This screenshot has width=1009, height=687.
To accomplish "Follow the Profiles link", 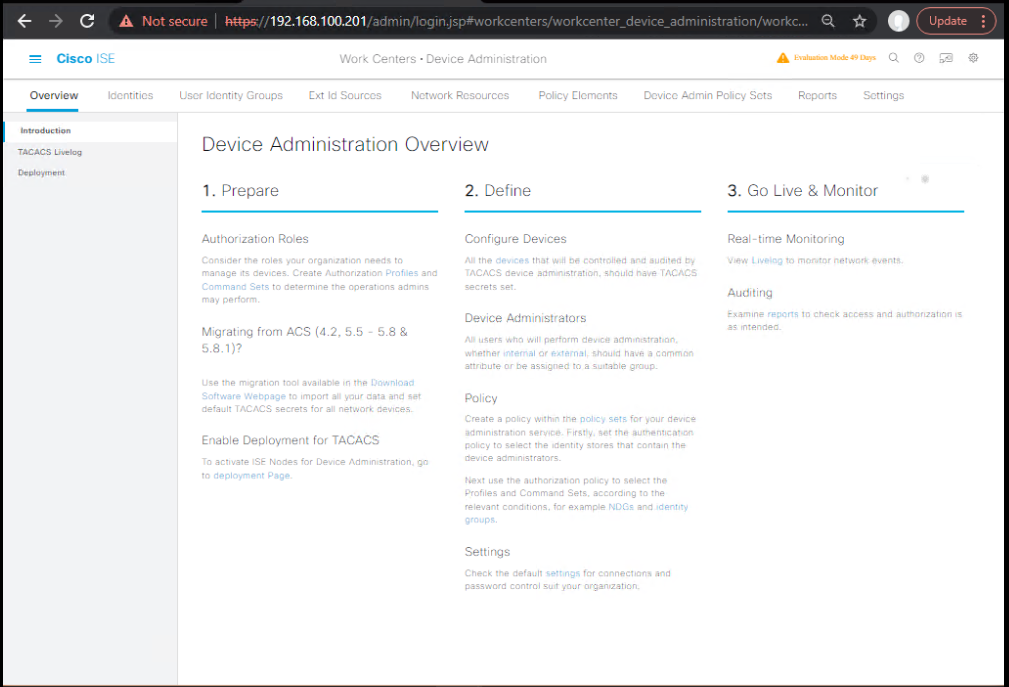I will pyautogui.click(x=402, y=273).
